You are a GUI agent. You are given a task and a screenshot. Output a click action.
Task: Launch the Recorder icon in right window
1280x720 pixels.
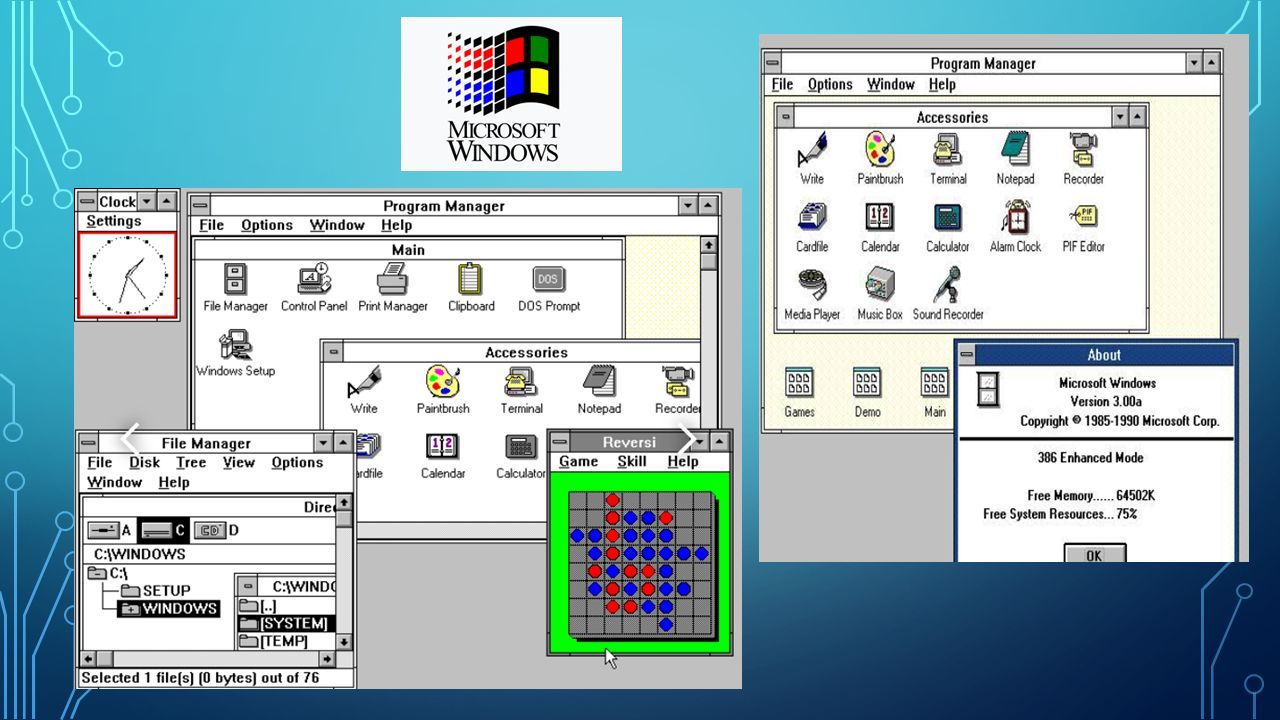click(1083, 158)
